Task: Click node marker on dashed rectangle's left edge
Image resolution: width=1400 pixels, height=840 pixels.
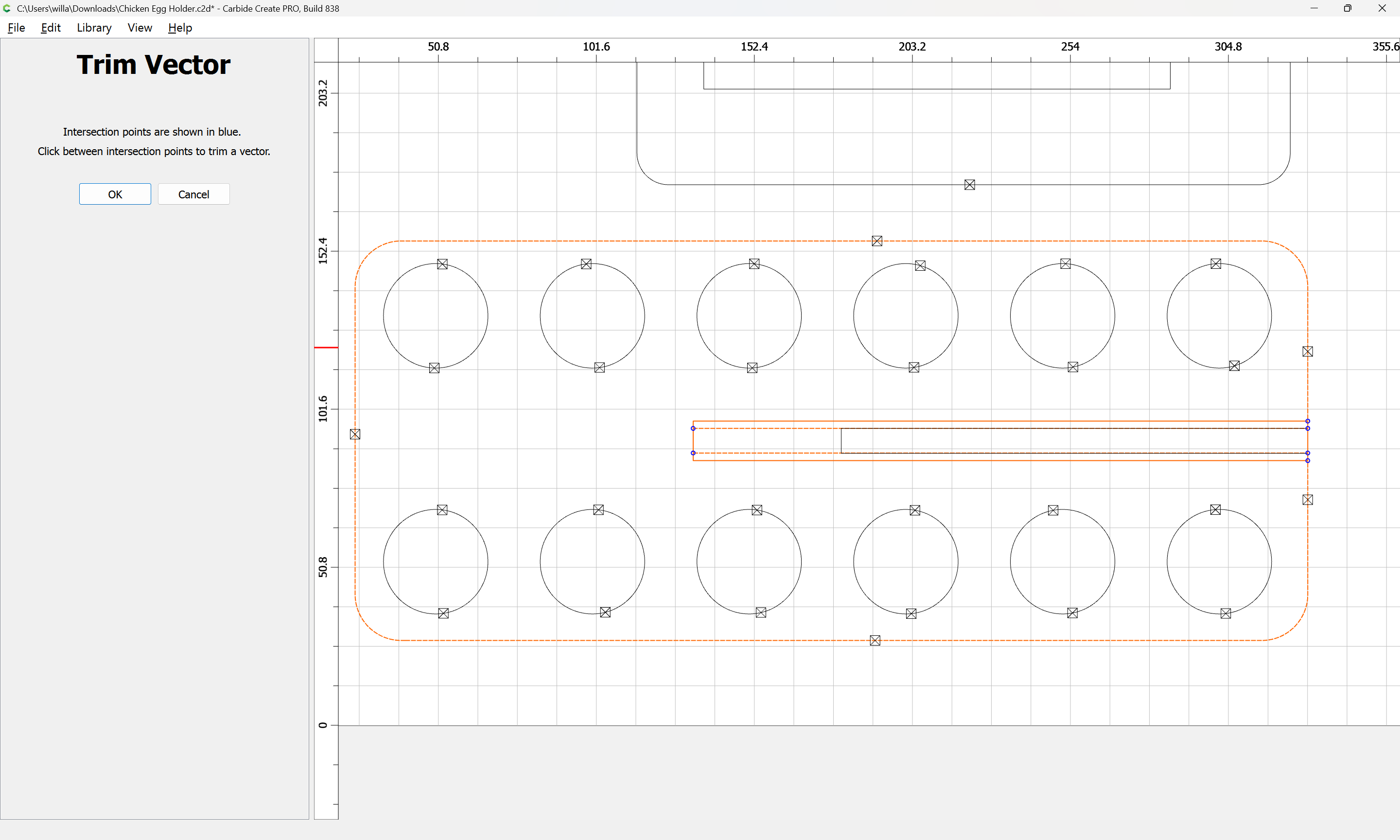Action: [x=355, y=434]
